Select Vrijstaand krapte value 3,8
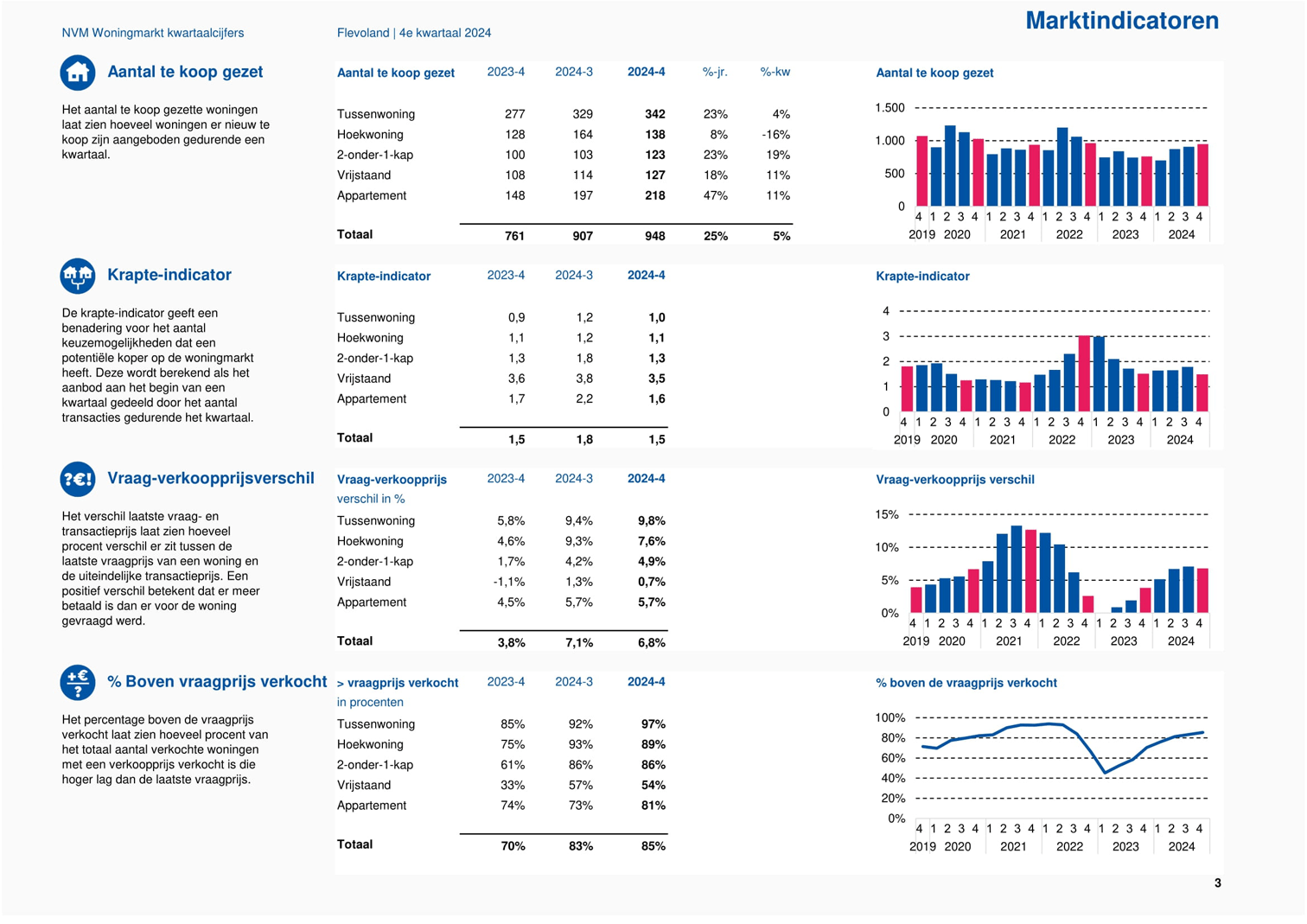This screenshot has width=1307, height=924. coord(584,379)
